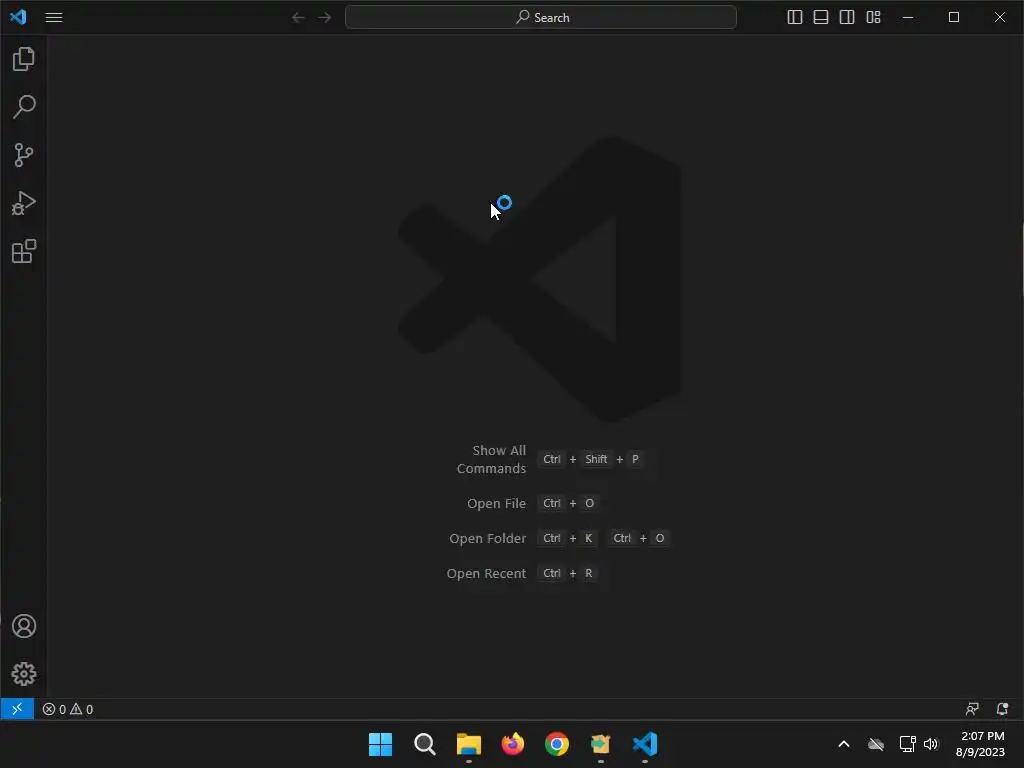This screenshot has height=768, width=1024.
Task: Toggle the bottom panel layout icon
Action: point(821,18)
